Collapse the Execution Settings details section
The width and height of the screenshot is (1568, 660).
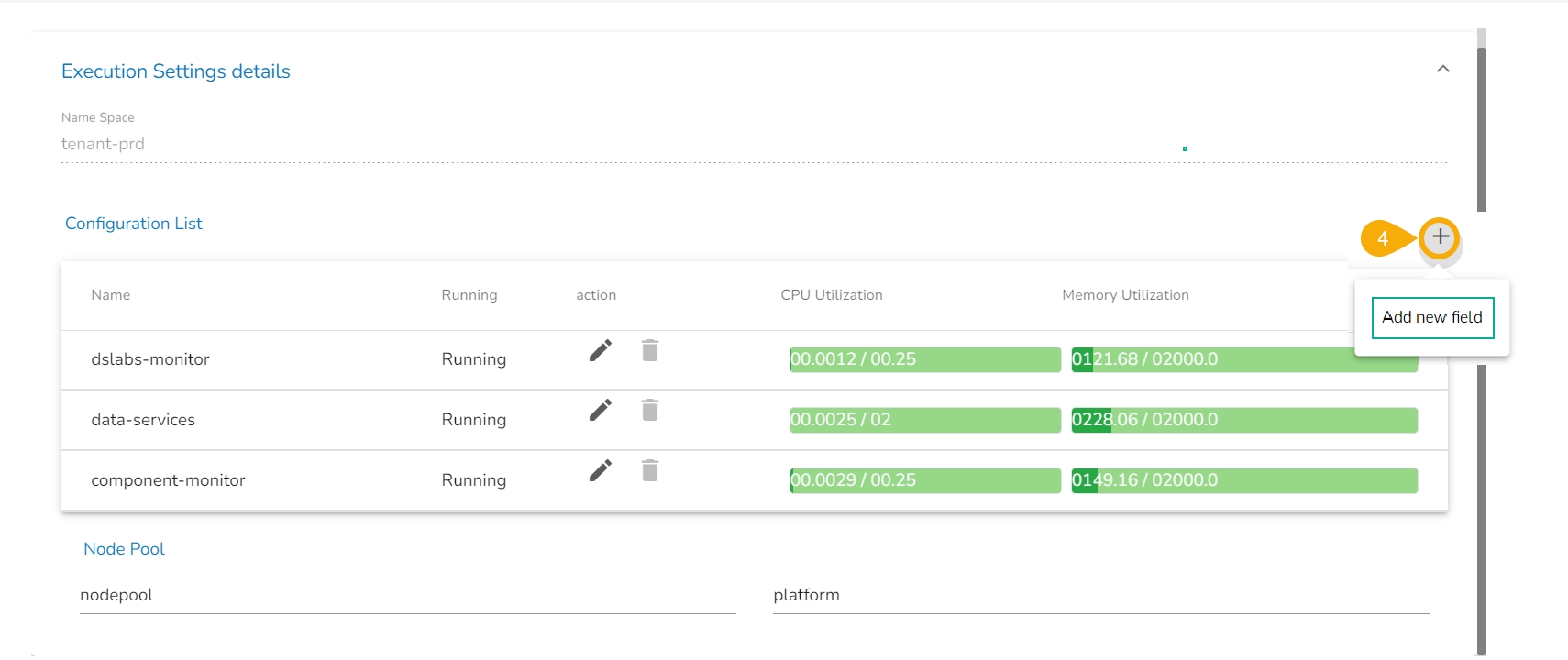click(x=1443, y=69)
